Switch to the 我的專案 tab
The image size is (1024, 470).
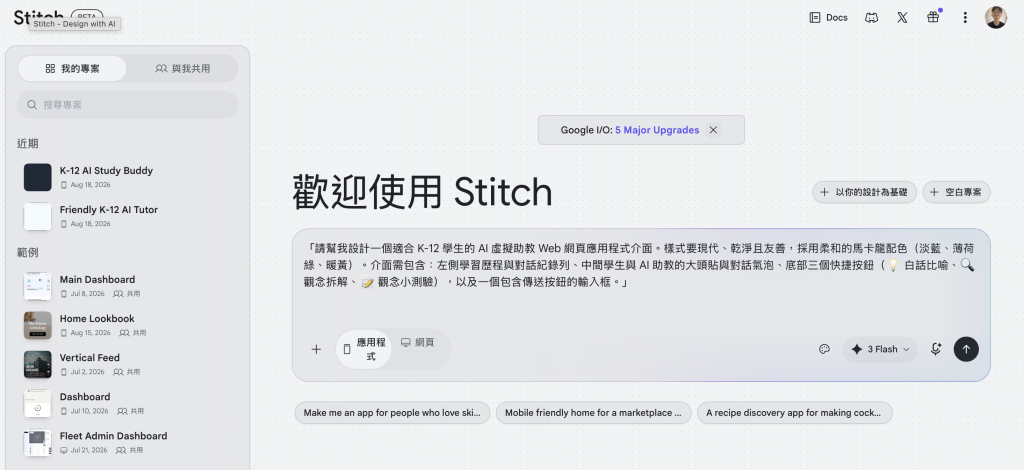(72, 69)
